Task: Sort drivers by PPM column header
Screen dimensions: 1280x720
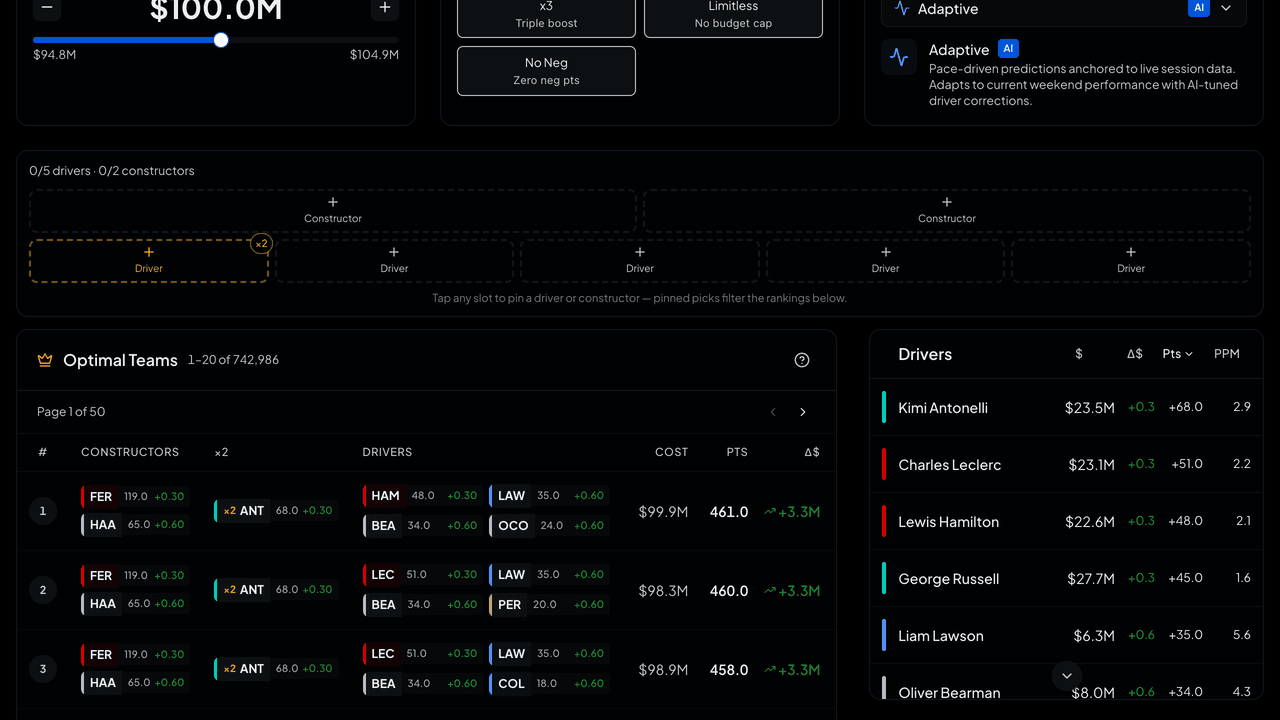Action: 1226,354
